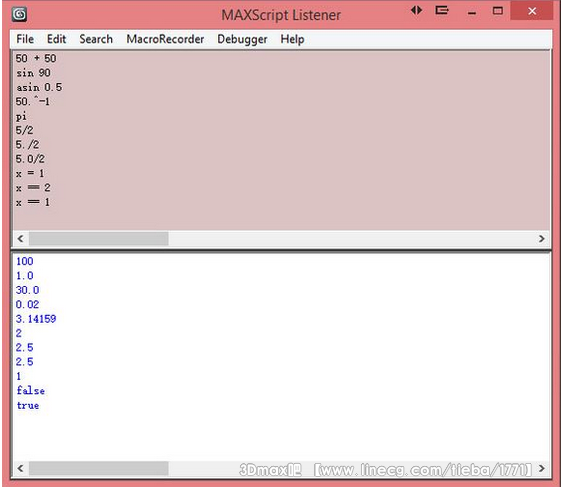Click the macro pane horizontal scrollbar thumb
The height and width of the screenshot is (487, 561).
pyautogui.click(x=99, y=238)
